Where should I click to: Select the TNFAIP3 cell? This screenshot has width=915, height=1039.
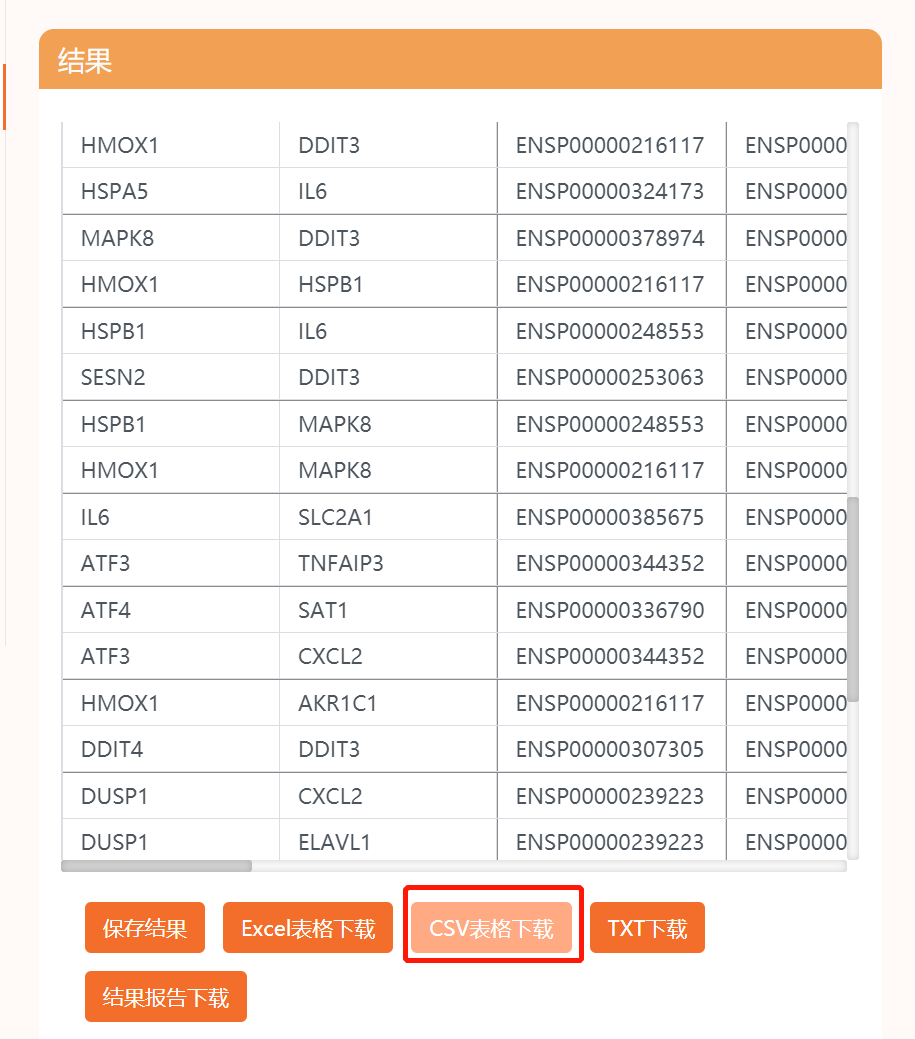[341, 563]
